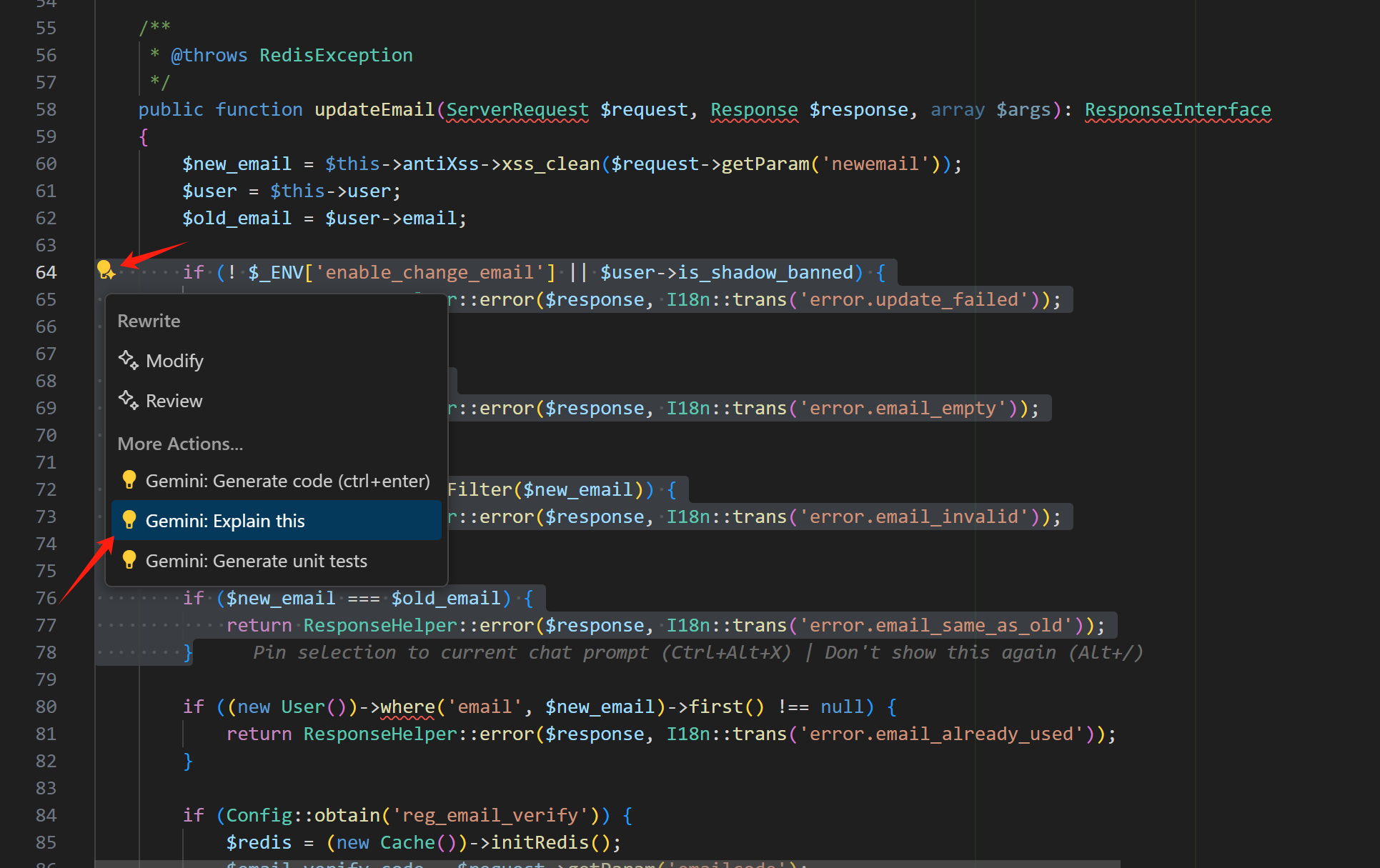Click the ServerRequest type on line 58

tap(517, 109)
